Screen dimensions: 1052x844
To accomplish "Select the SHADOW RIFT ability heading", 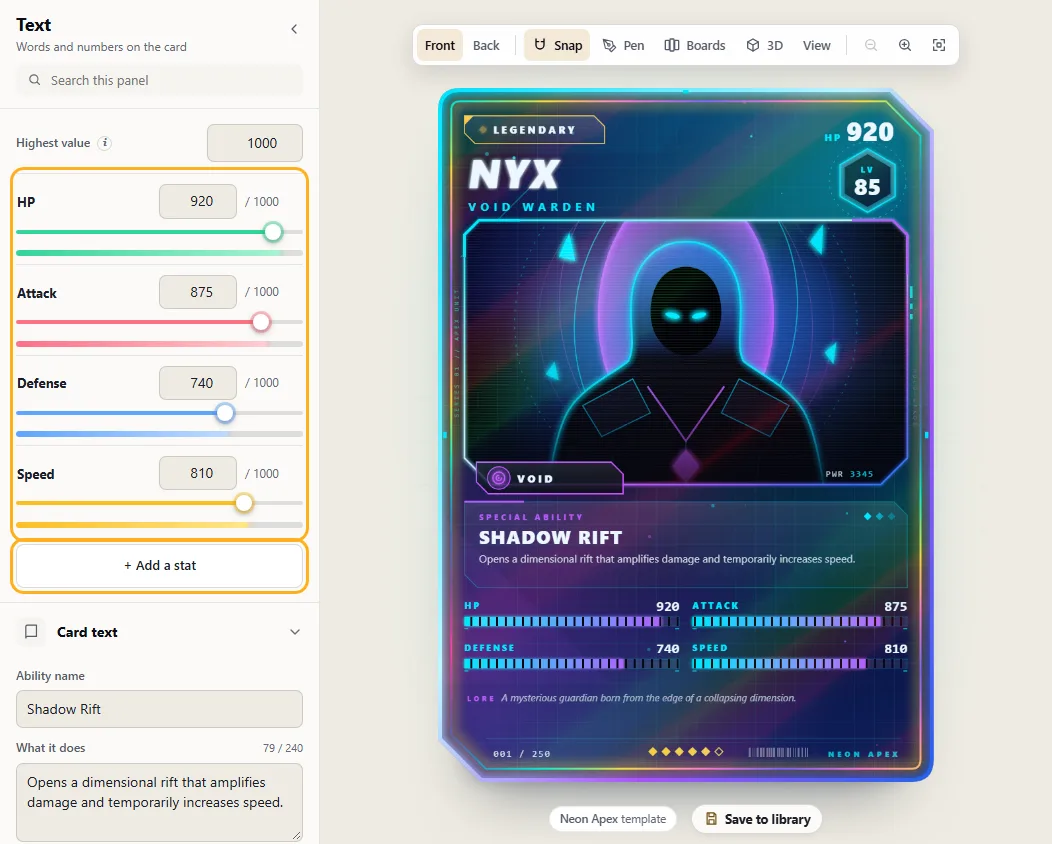I will [x=550, y=537].
